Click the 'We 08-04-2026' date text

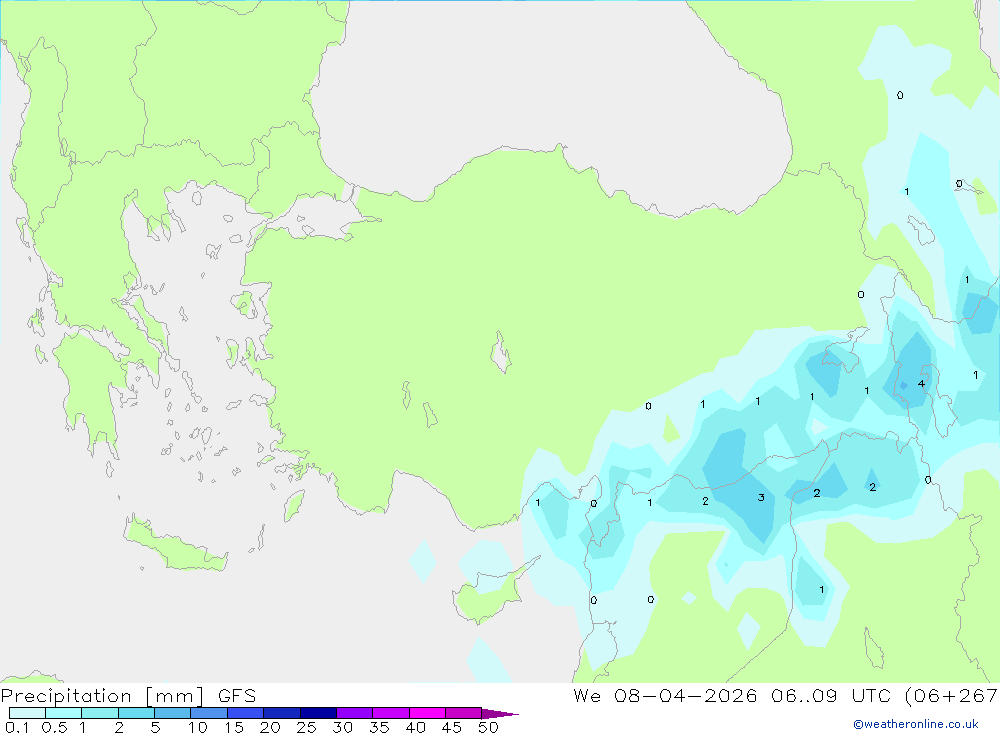(665, 696)
